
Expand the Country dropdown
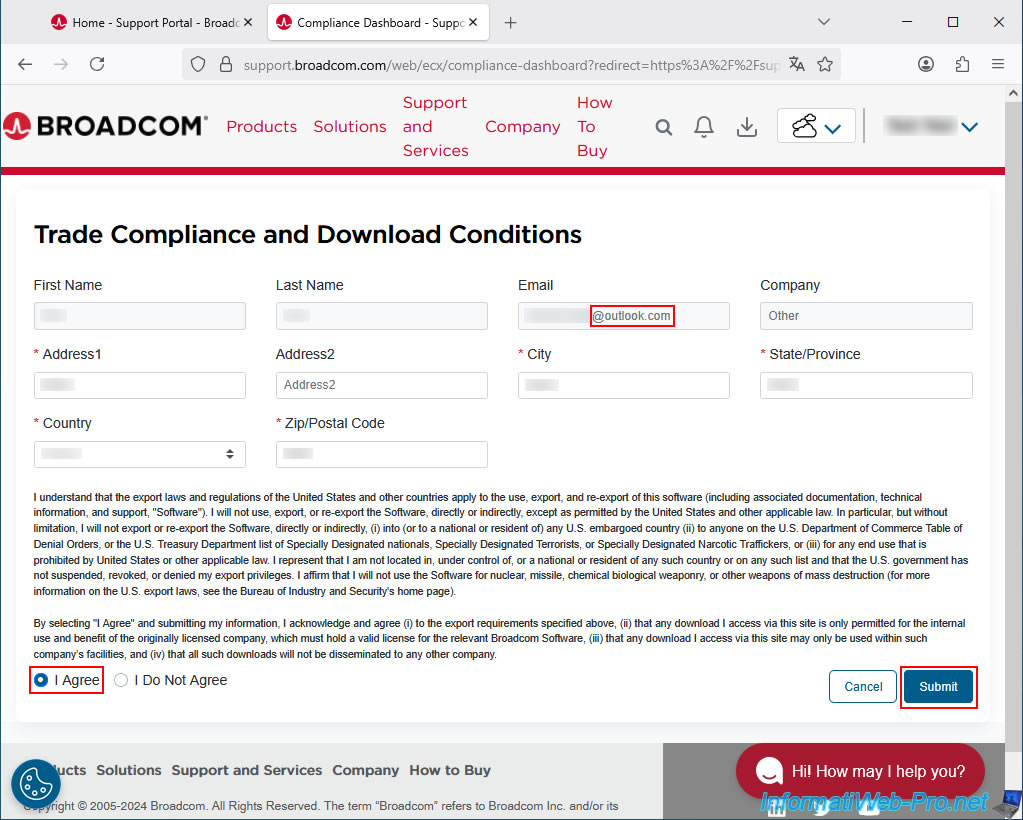pyautogui.click(x=139, y=454)
